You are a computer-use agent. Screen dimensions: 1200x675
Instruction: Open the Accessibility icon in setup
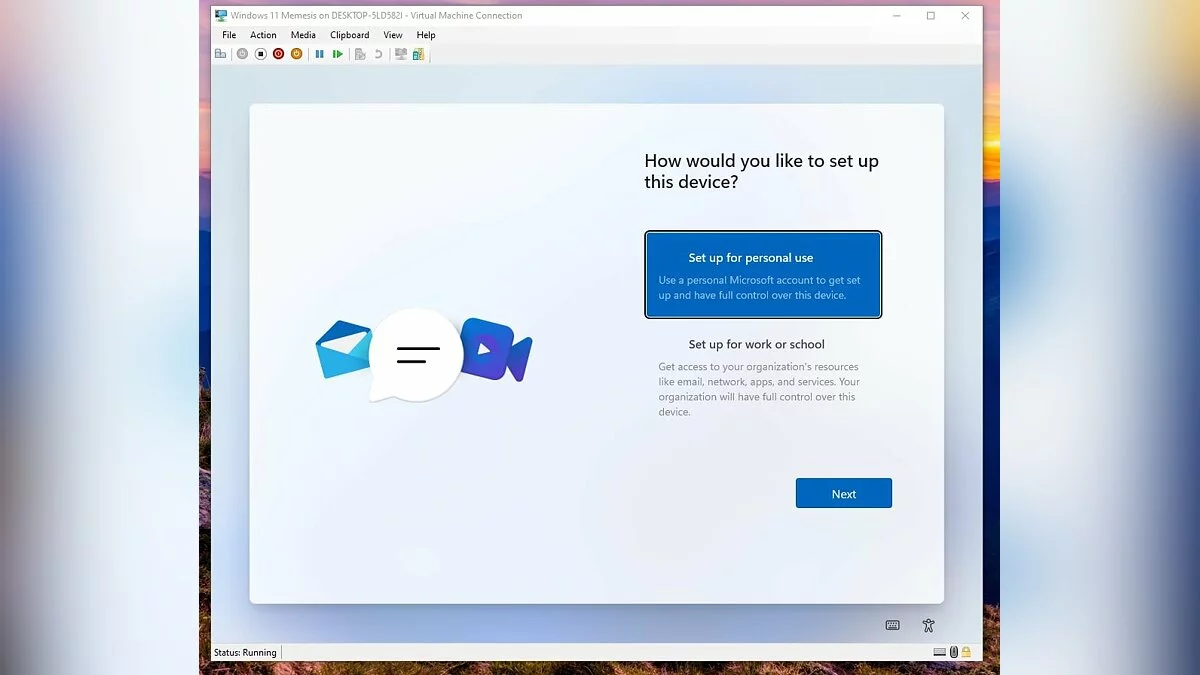[928, 625]
